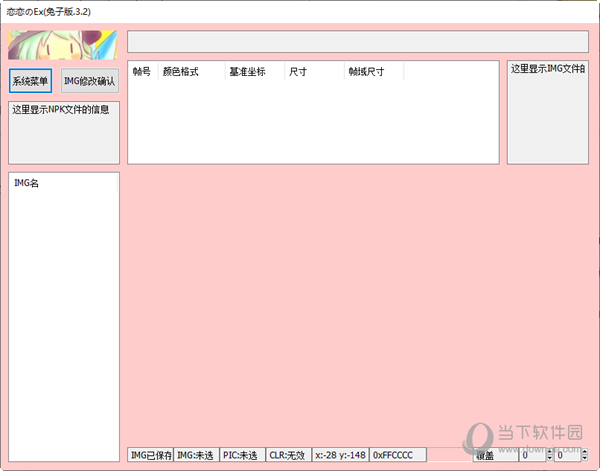Click the NPK file information panel
The width and height of the screenshot is (600, 471).
coord(64,131)
